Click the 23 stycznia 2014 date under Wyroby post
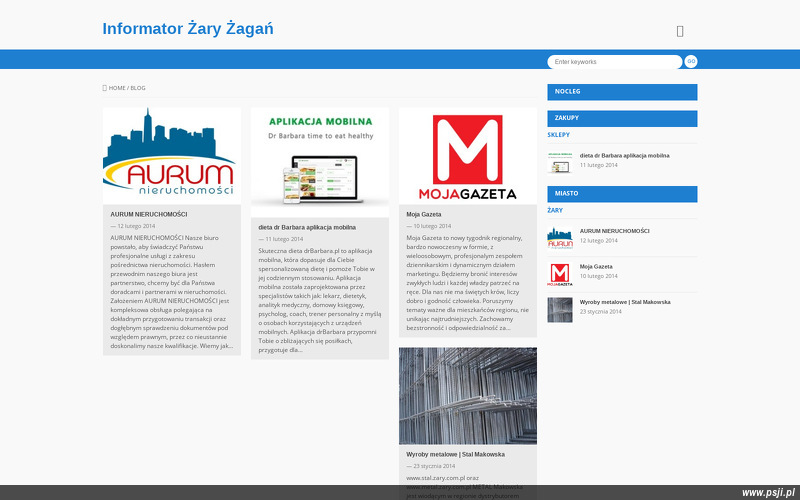The height and width of the screenshot is (500, 800). coord(434,466)
